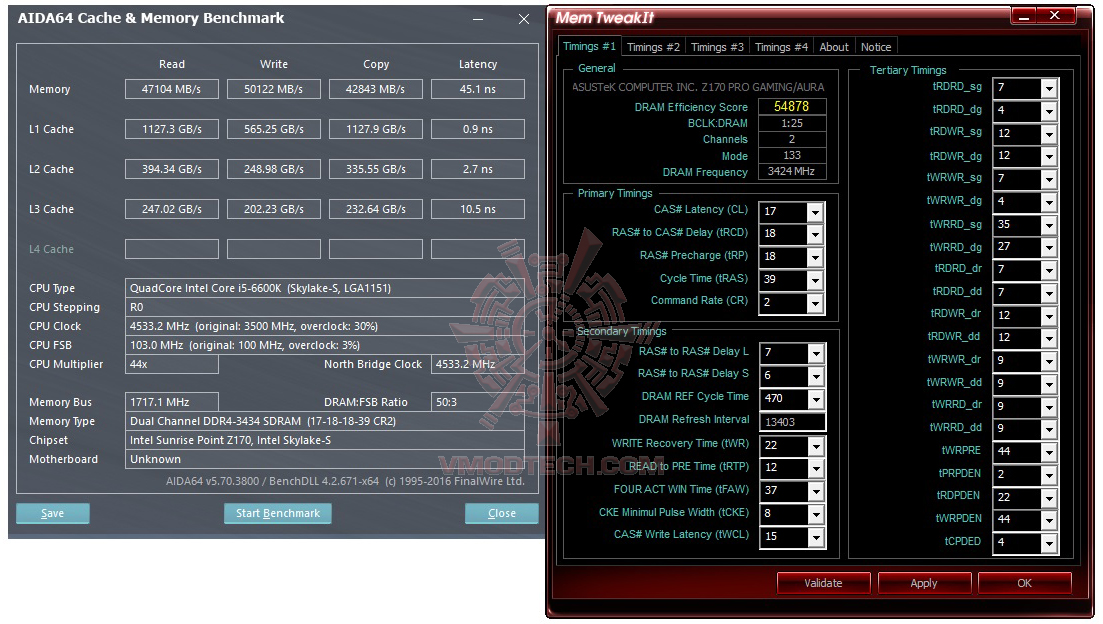Open the tCPDED dropdown at panel bottom
Screen dimensions: 1103x624
tap(1049, 541)
